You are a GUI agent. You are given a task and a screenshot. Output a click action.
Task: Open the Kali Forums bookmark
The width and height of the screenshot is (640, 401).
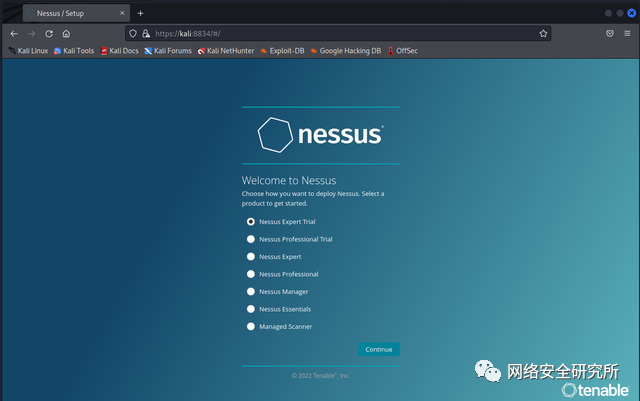click(168, 51)
